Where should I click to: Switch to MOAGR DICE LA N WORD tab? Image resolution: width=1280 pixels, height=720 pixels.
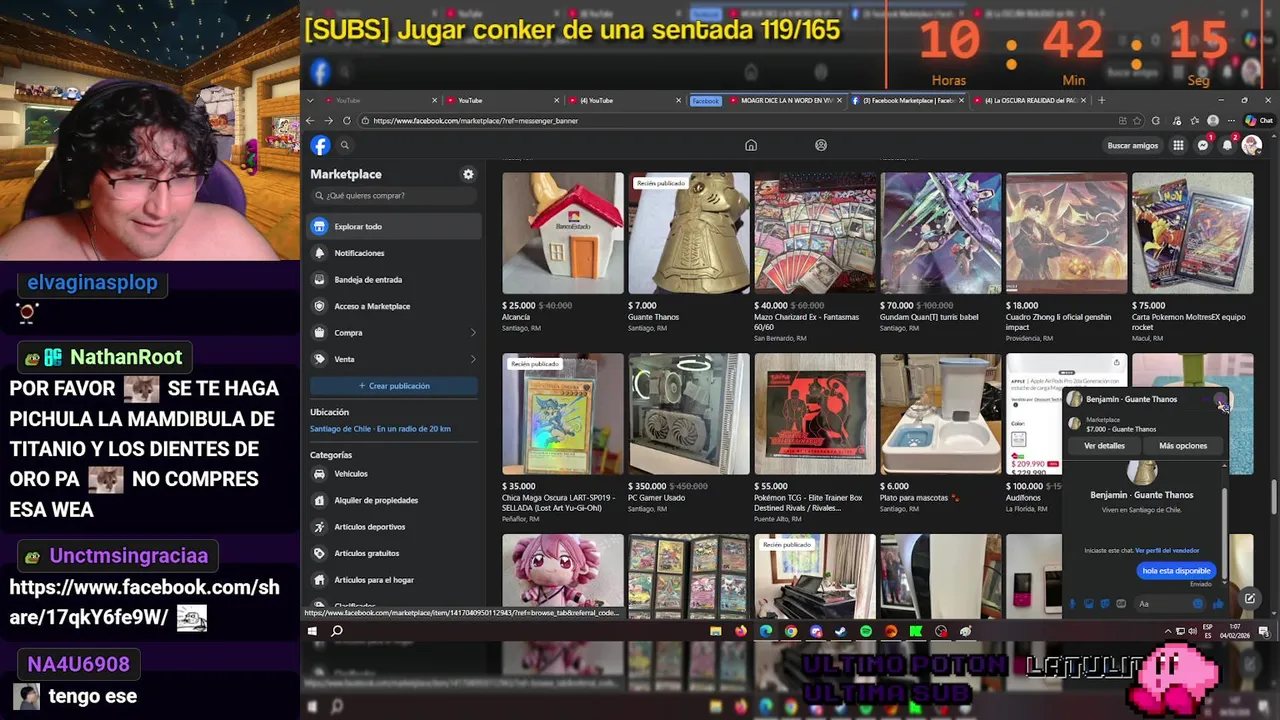(x=786, y=100)
